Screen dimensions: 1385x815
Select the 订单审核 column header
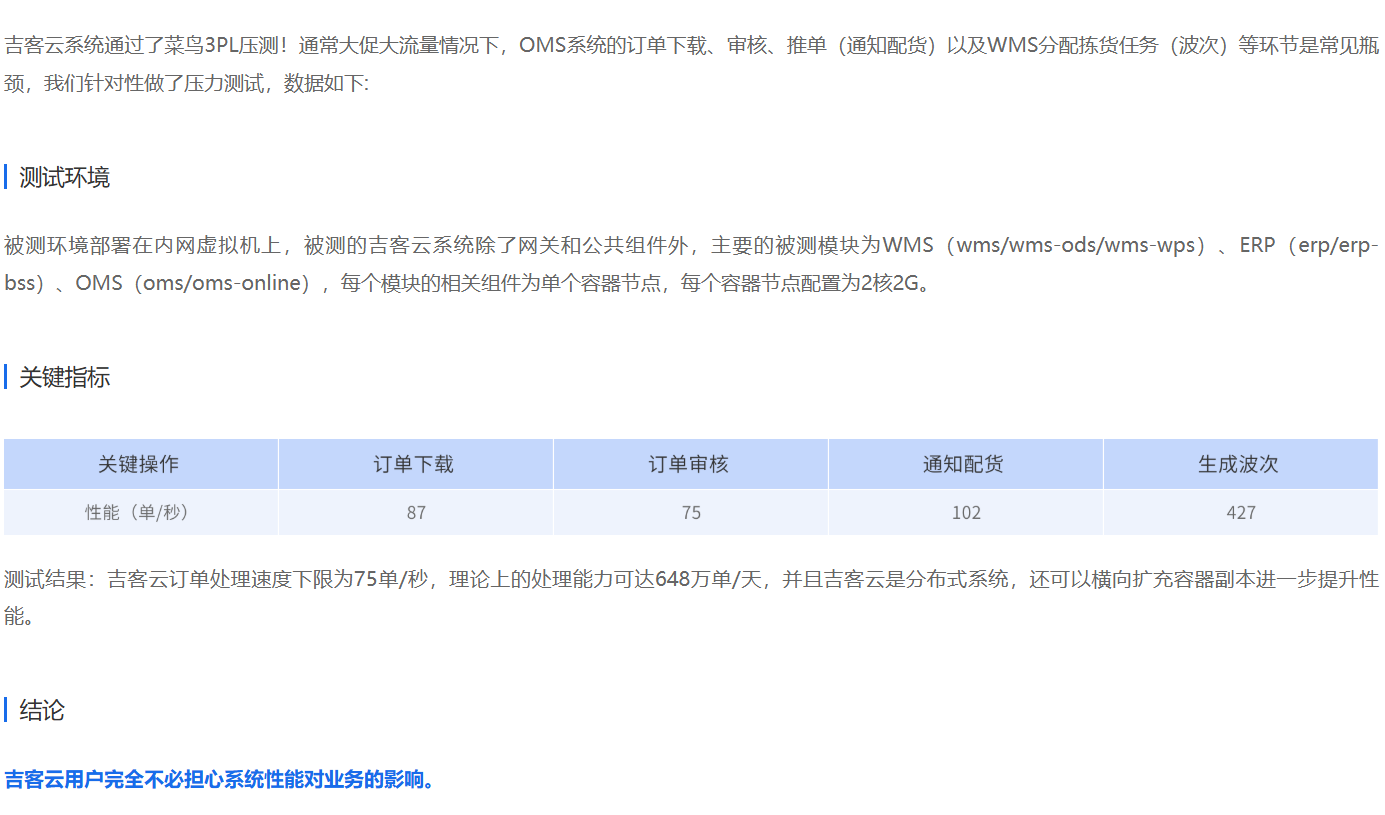(691, 464)
